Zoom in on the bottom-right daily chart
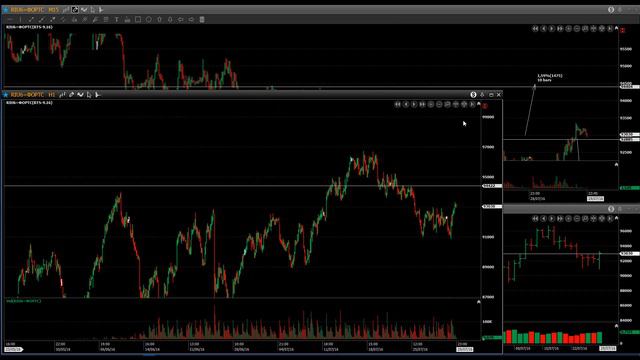The height and width of the screenshot is (360, 640). pyautogui.click(x=569, y=219)
